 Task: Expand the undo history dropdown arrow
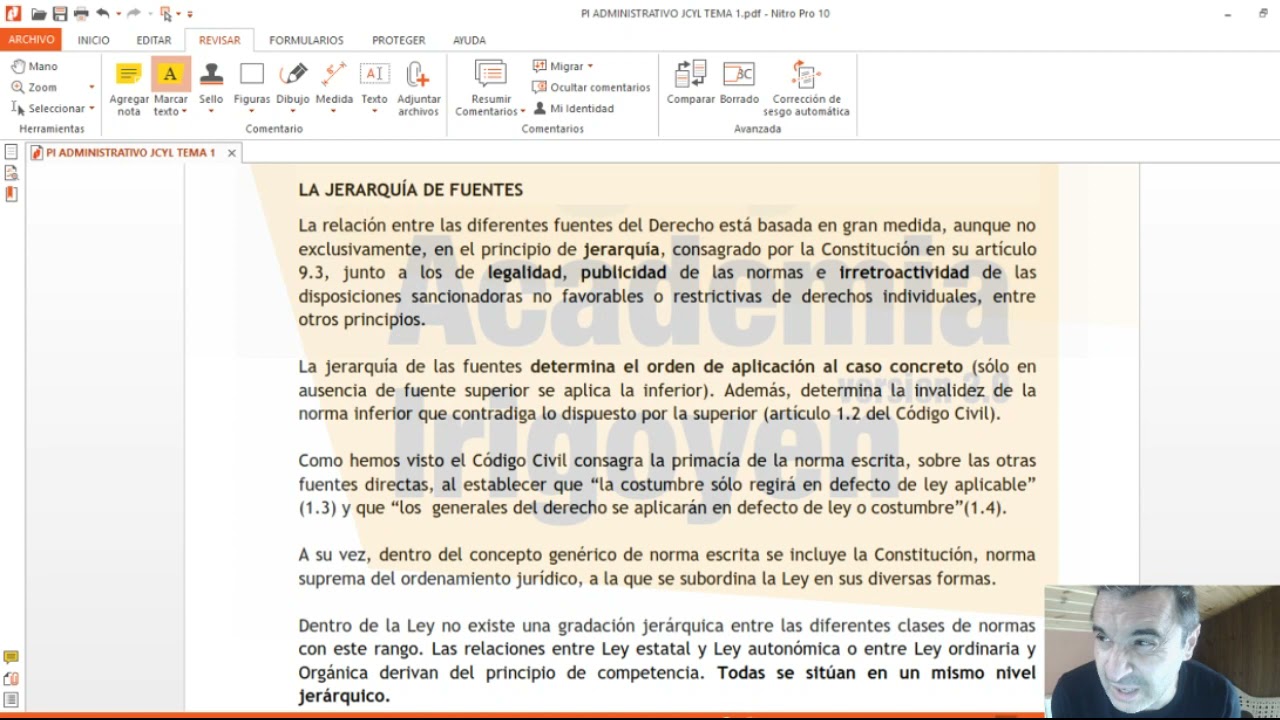(117, 14)
